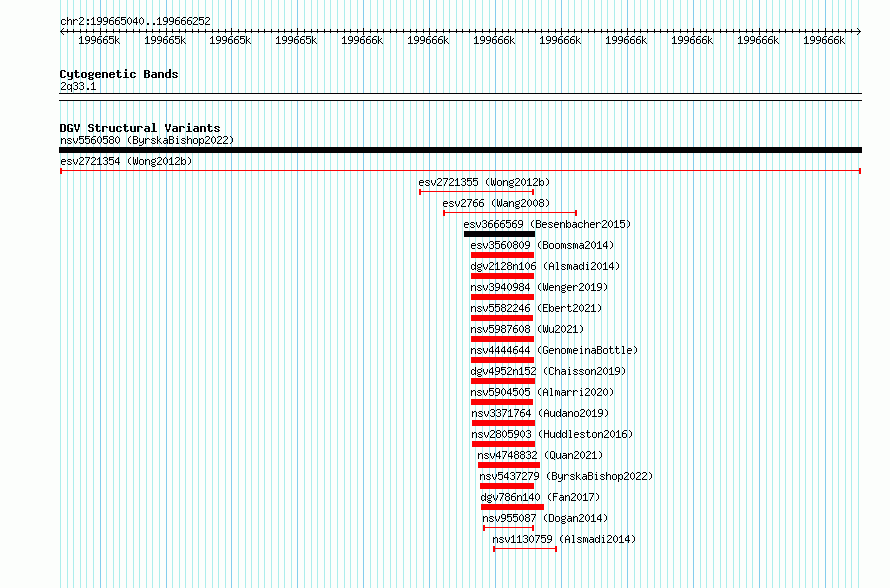Click the nsv5582246 (Ebert2021) label
Image resolution: width=890 pixels, height=588 pixels.
tap(536, 308)
